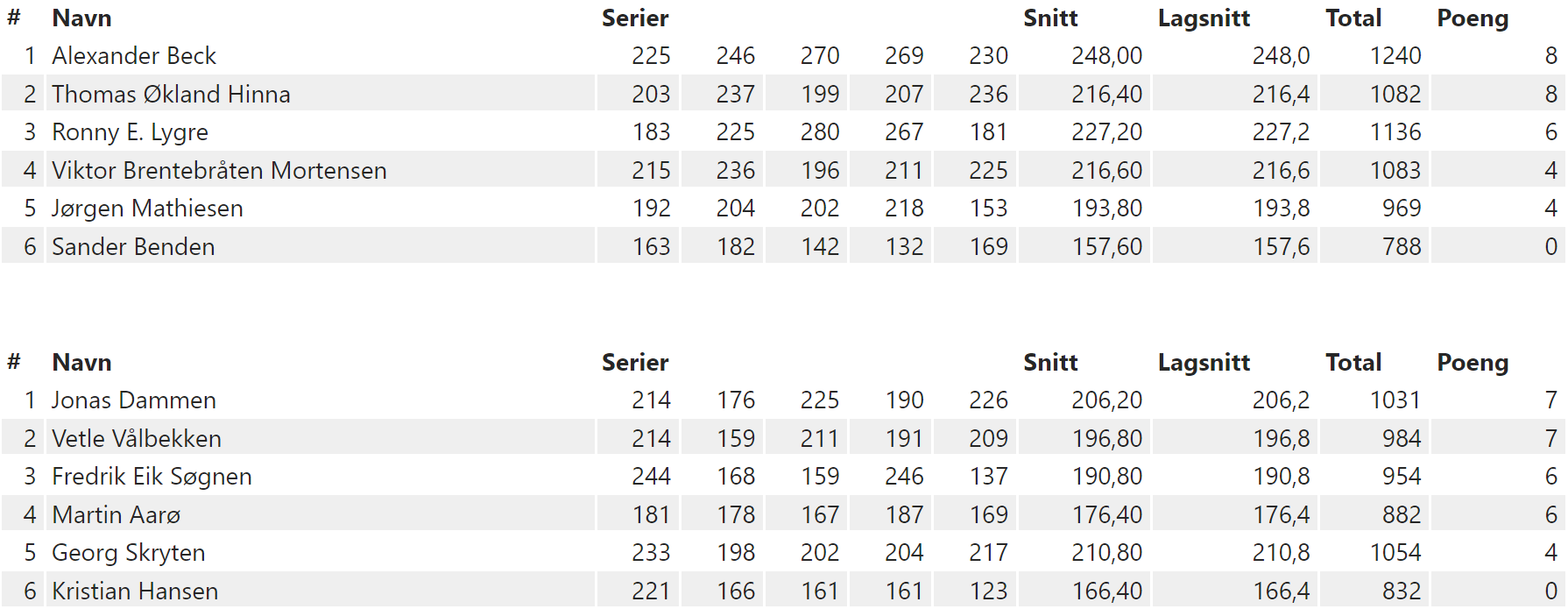Click Viktor Brentebråten Mortensen's name
1568x609 pixels.
coord(219,170)
